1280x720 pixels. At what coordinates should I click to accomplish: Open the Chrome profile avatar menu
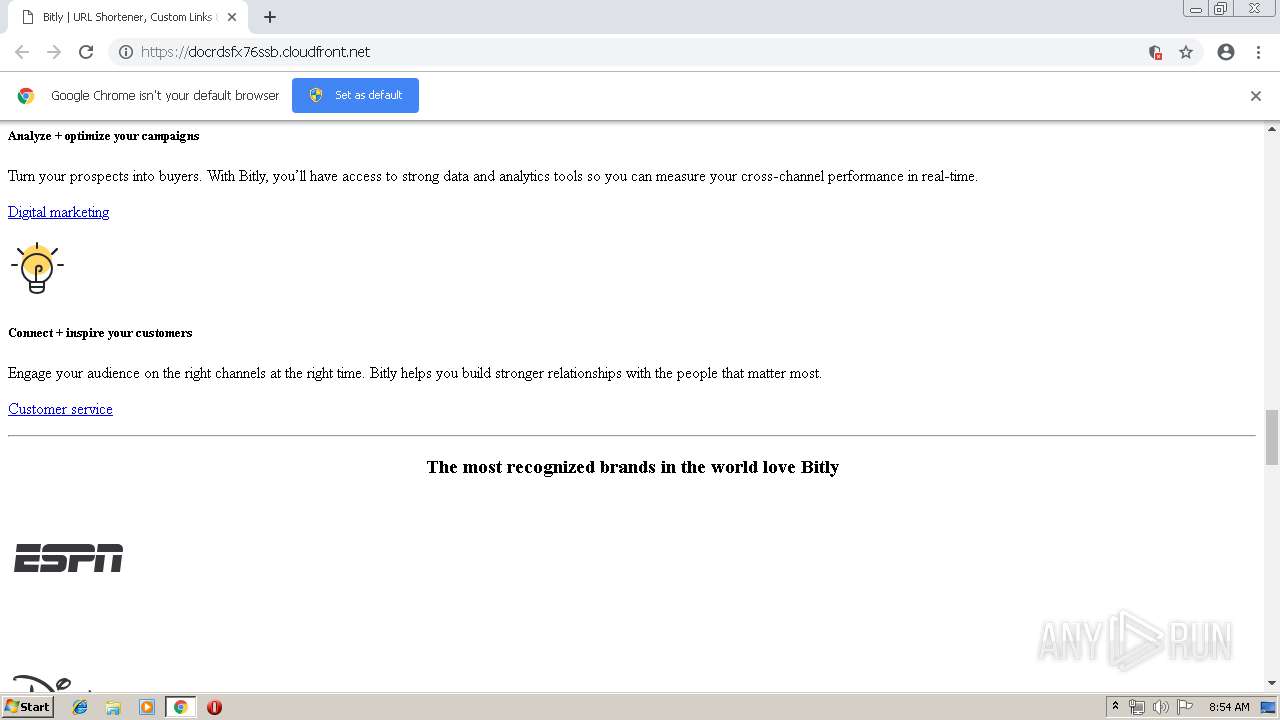[x=1226, y=52]
